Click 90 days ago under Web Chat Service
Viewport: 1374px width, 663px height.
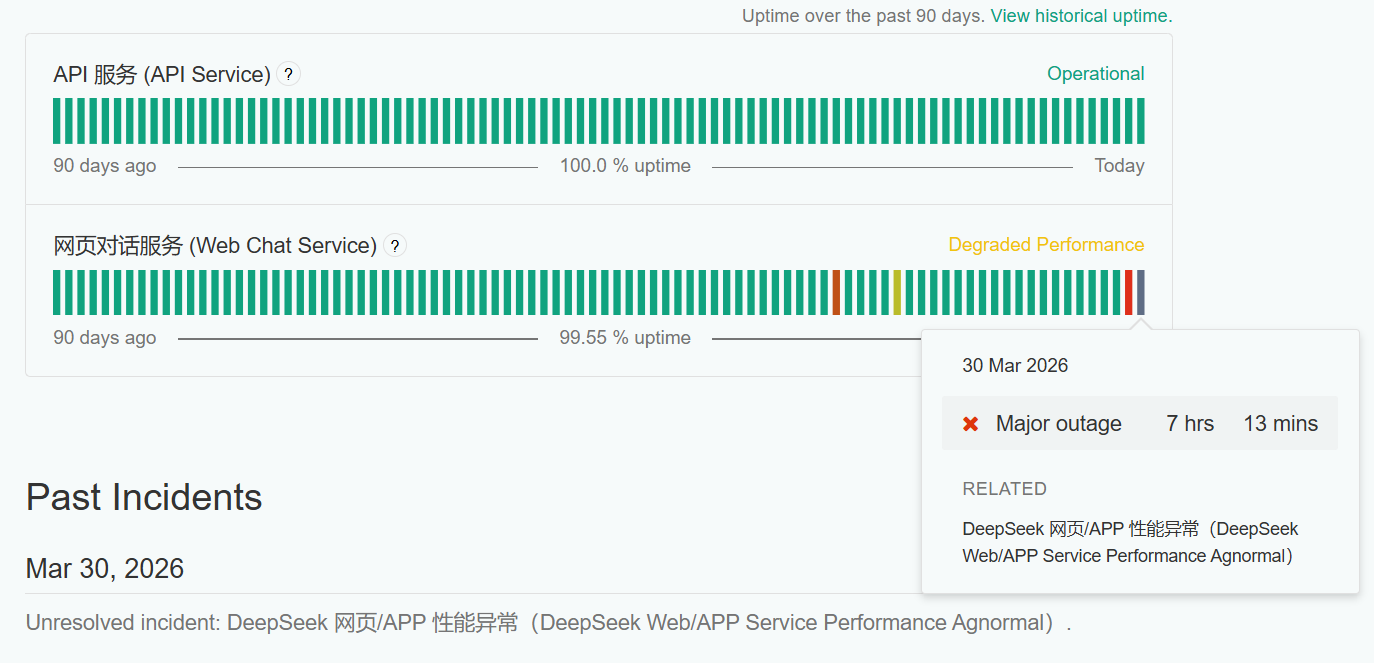(105, 338)
